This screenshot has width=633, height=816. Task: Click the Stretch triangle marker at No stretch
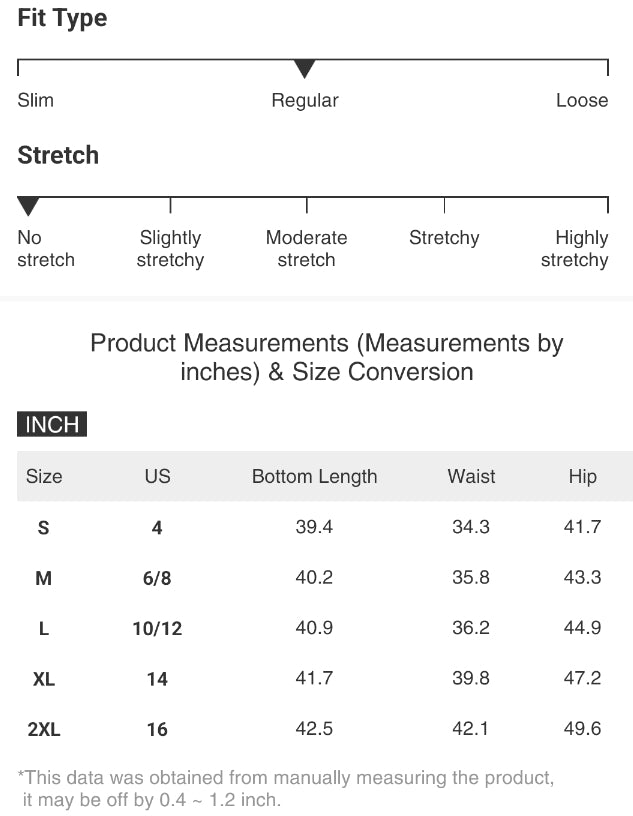[x=29, y=206]
